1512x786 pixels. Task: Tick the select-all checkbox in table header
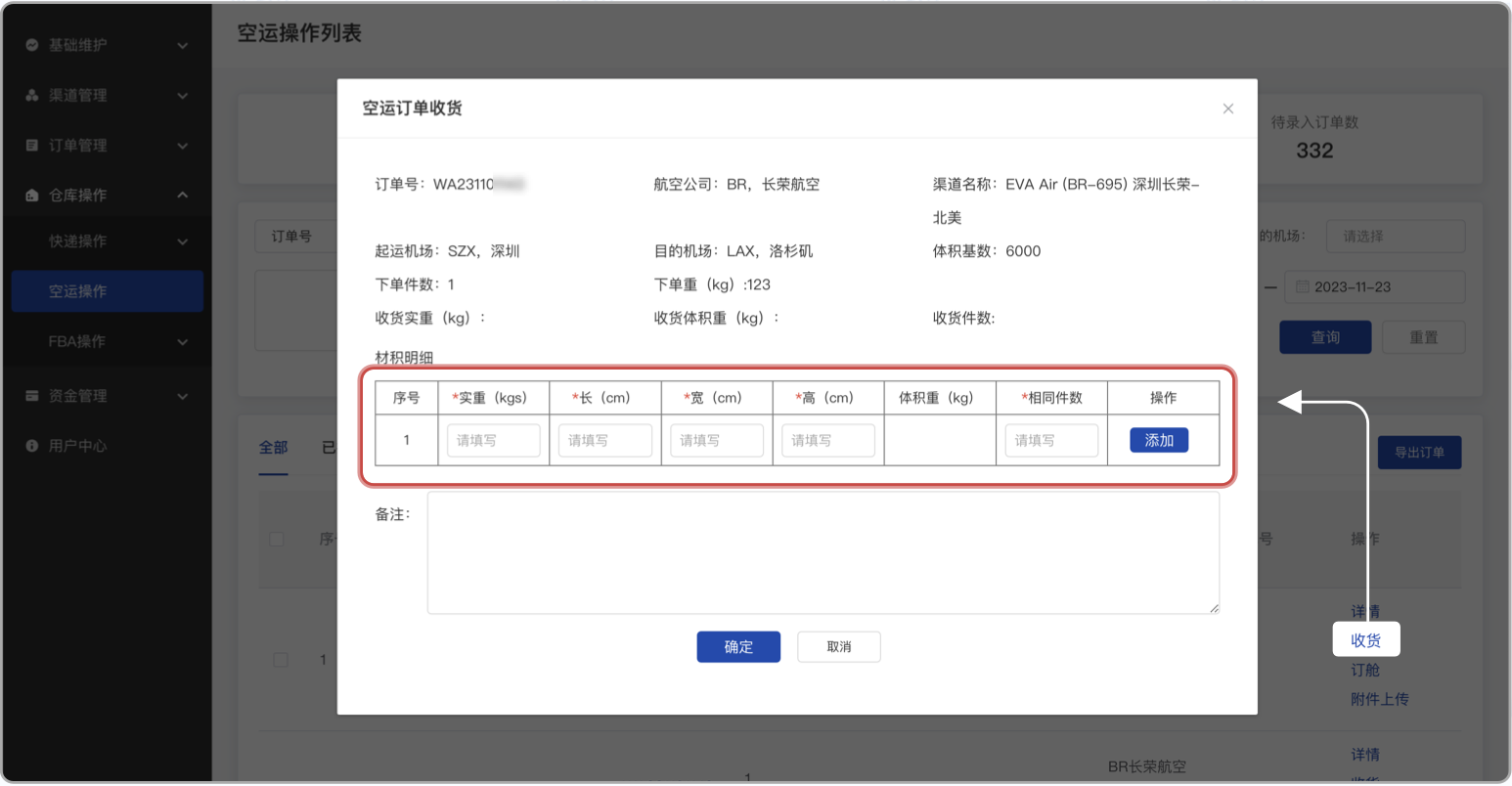(276, 539)
